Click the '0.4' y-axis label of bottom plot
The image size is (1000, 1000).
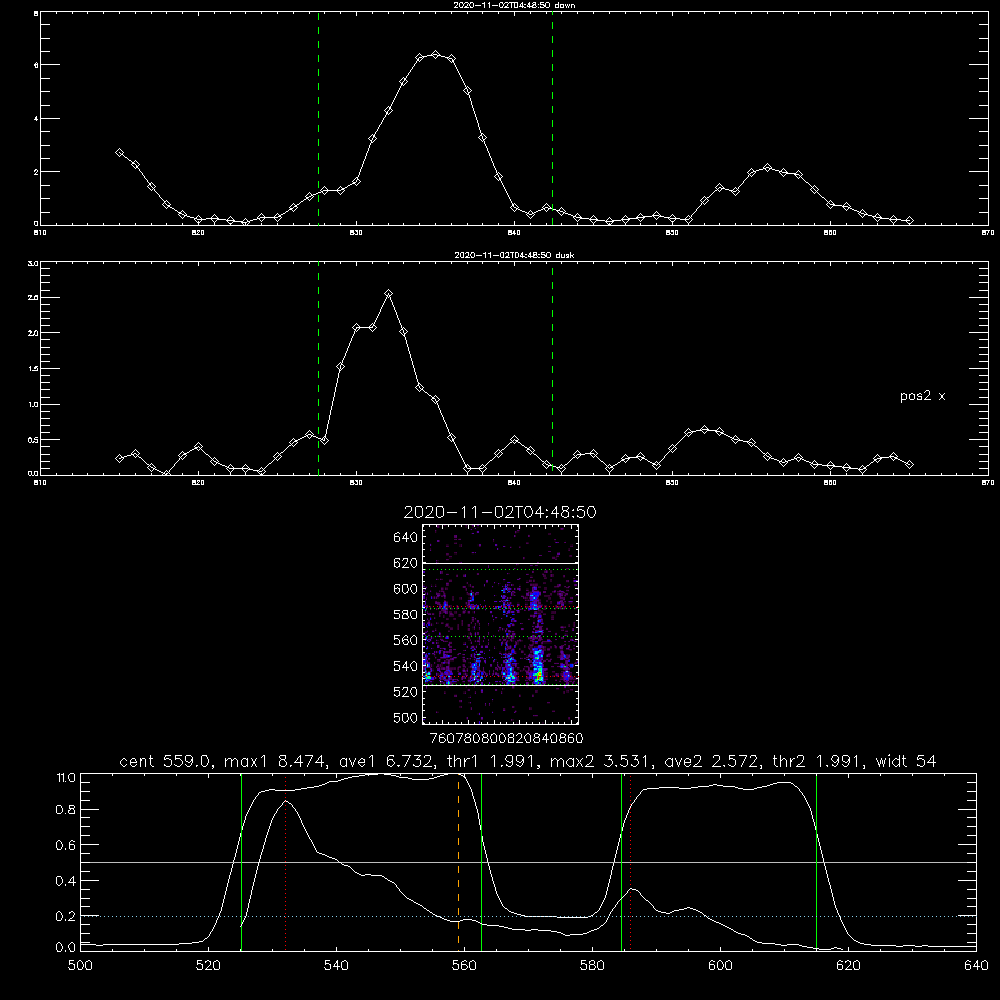click(66, 881)
